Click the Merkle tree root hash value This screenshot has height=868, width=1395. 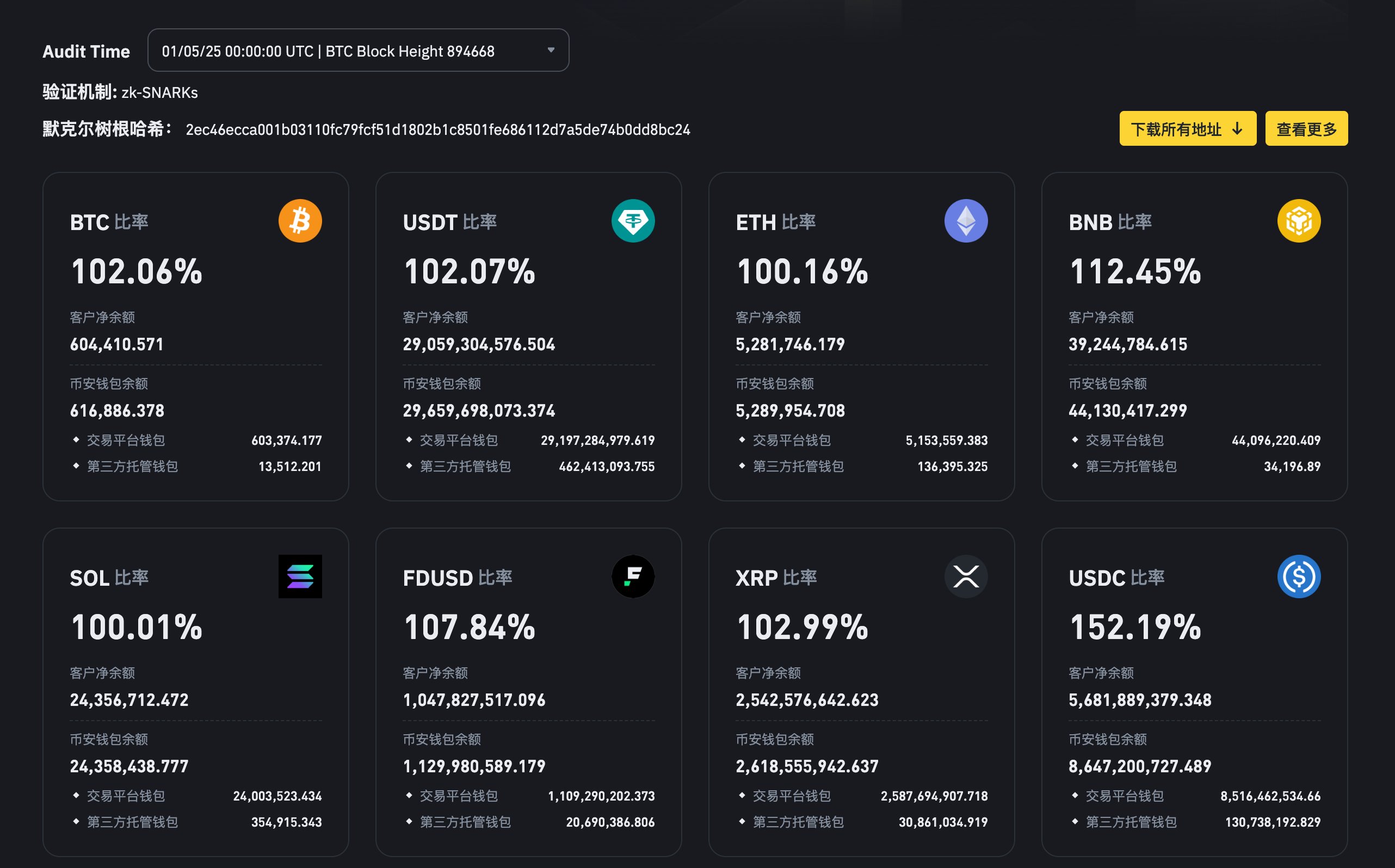pos(437,130)
